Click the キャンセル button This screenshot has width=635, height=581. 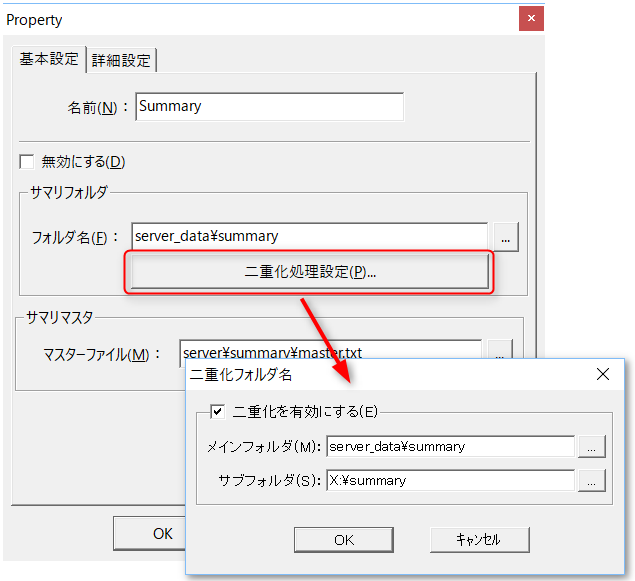[x=478, y=540]
